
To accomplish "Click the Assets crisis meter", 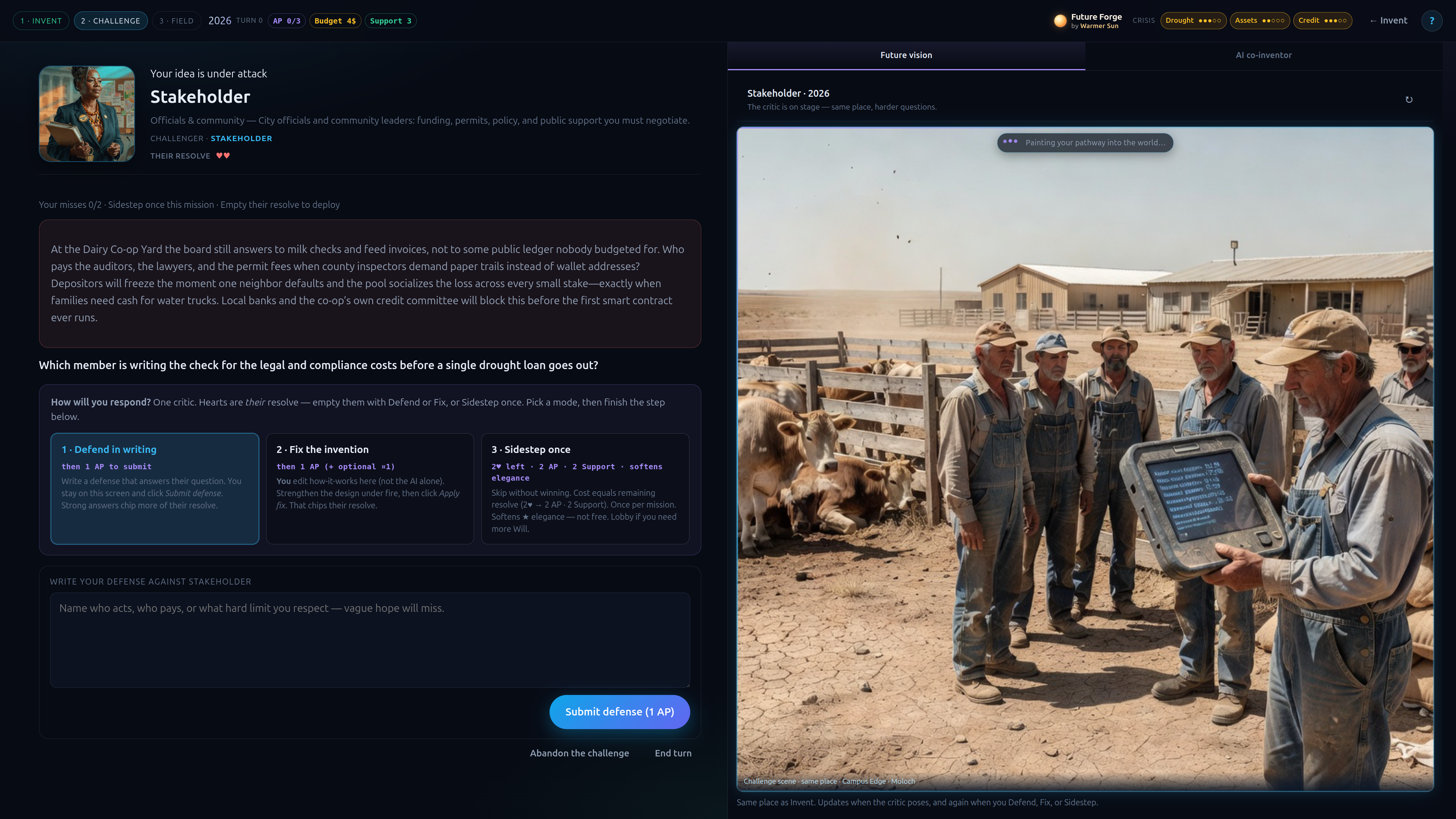I will (x=1259, y=20).
